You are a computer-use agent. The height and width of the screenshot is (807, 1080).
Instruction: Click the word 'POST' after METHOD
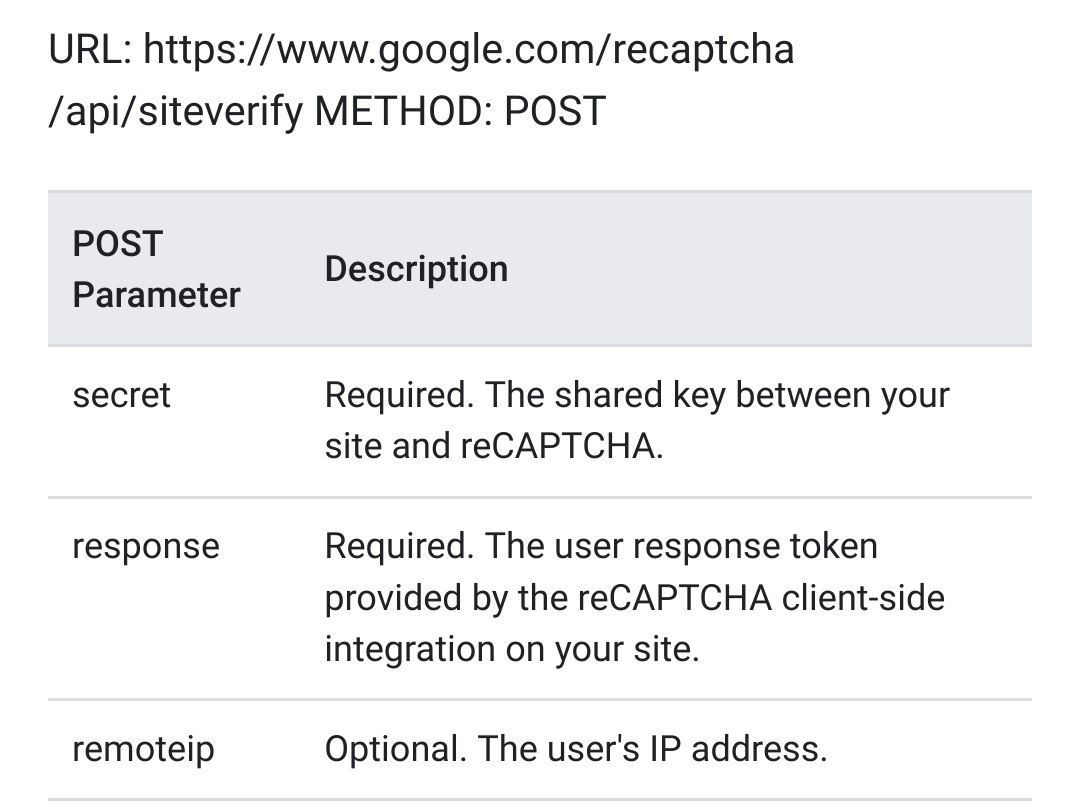point(555,111)
